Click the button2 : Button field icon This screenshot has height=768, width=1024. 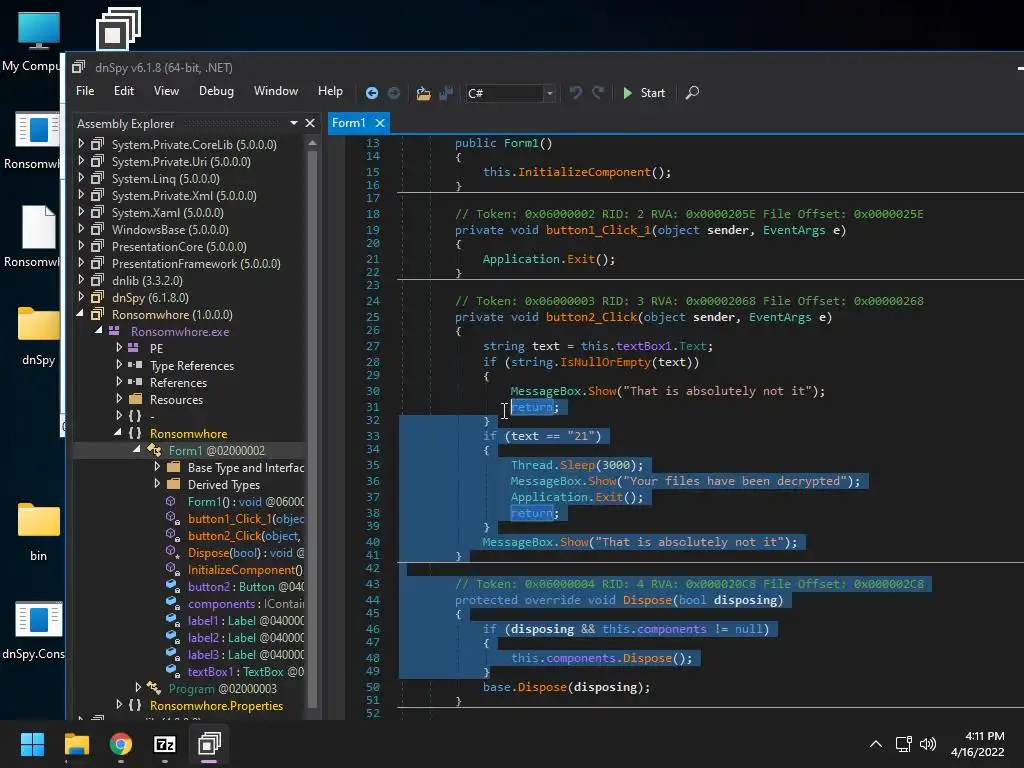[x=172, y=586]
